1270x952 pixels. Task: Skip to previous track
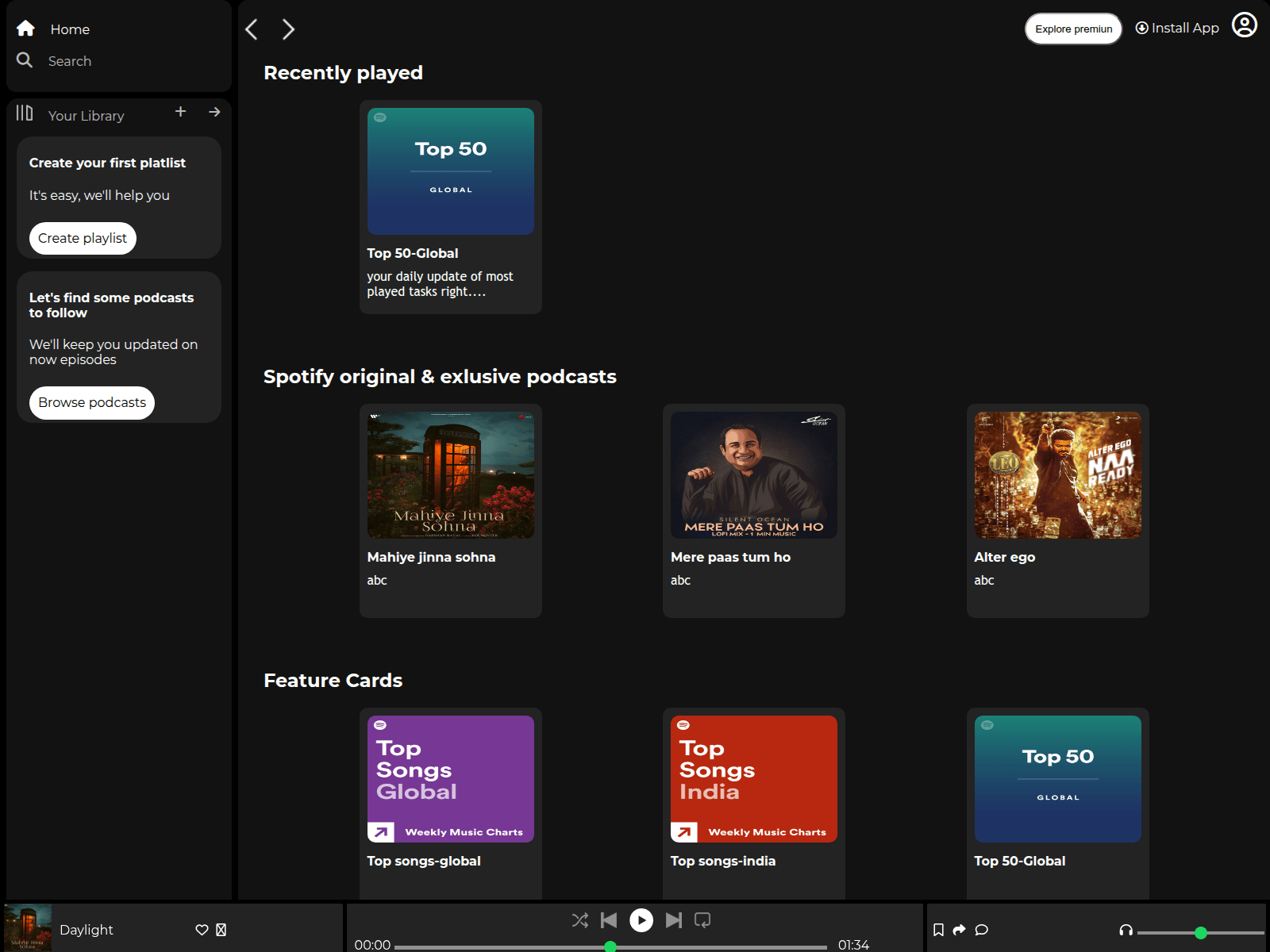[x=609, y=920]
